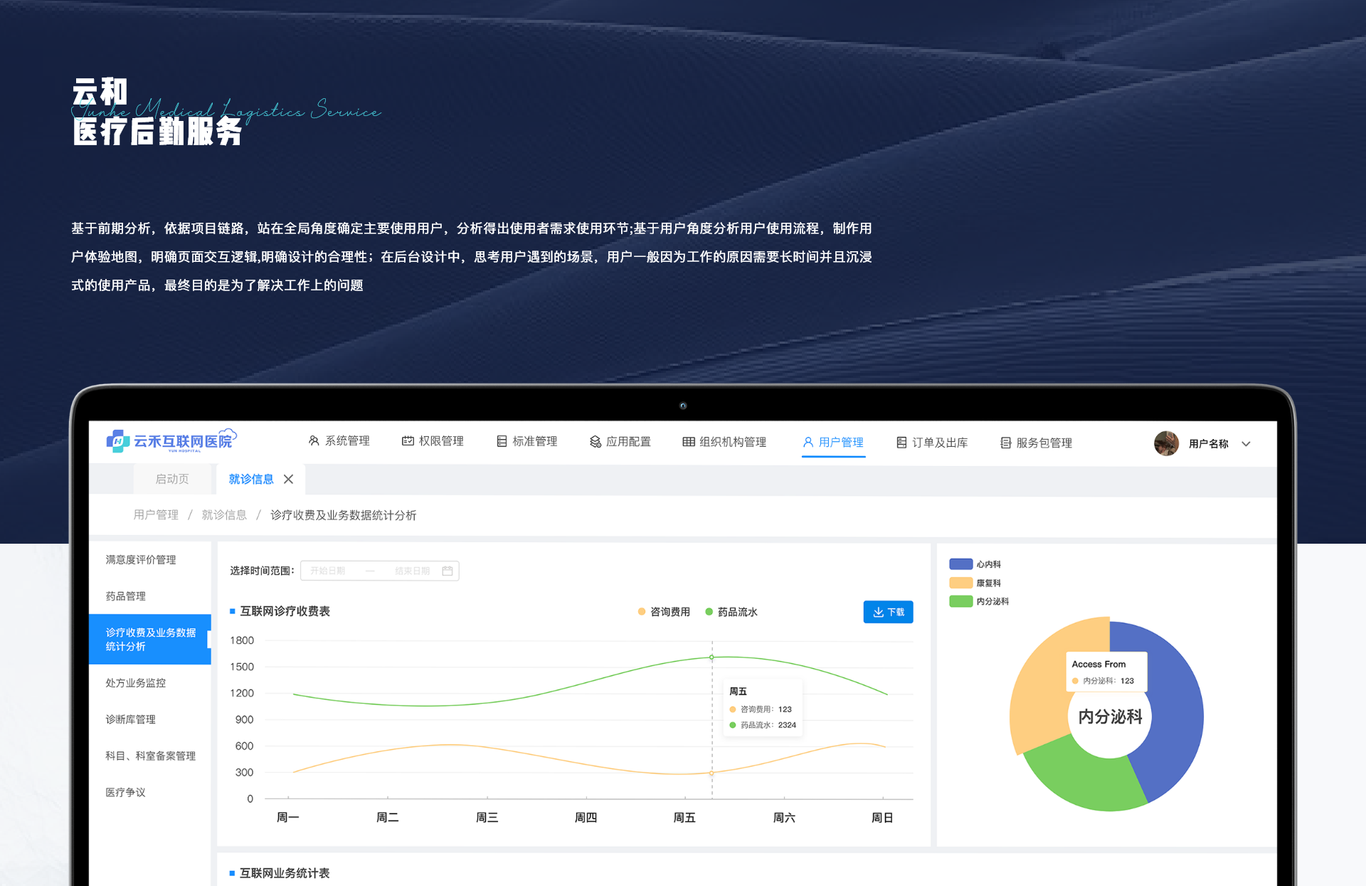Open the 组织机构管理 menu

tap(725, 441)
